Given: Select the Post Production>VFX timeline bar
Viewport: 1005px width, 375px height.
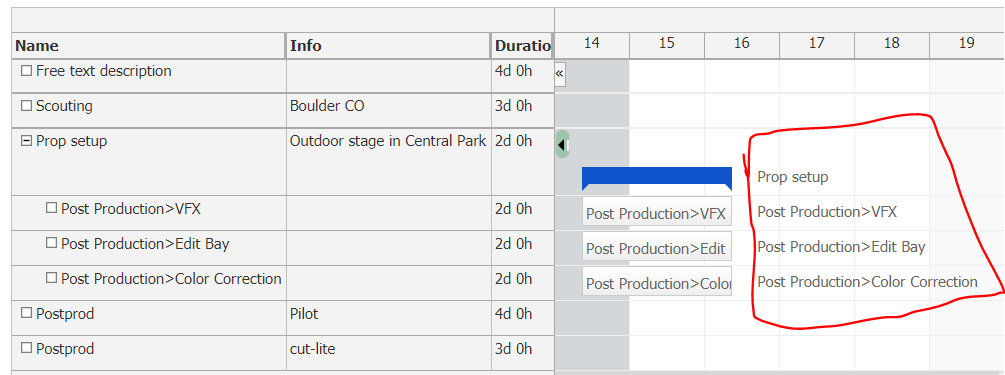Looking at the screenshot, I should pos(657,213).
